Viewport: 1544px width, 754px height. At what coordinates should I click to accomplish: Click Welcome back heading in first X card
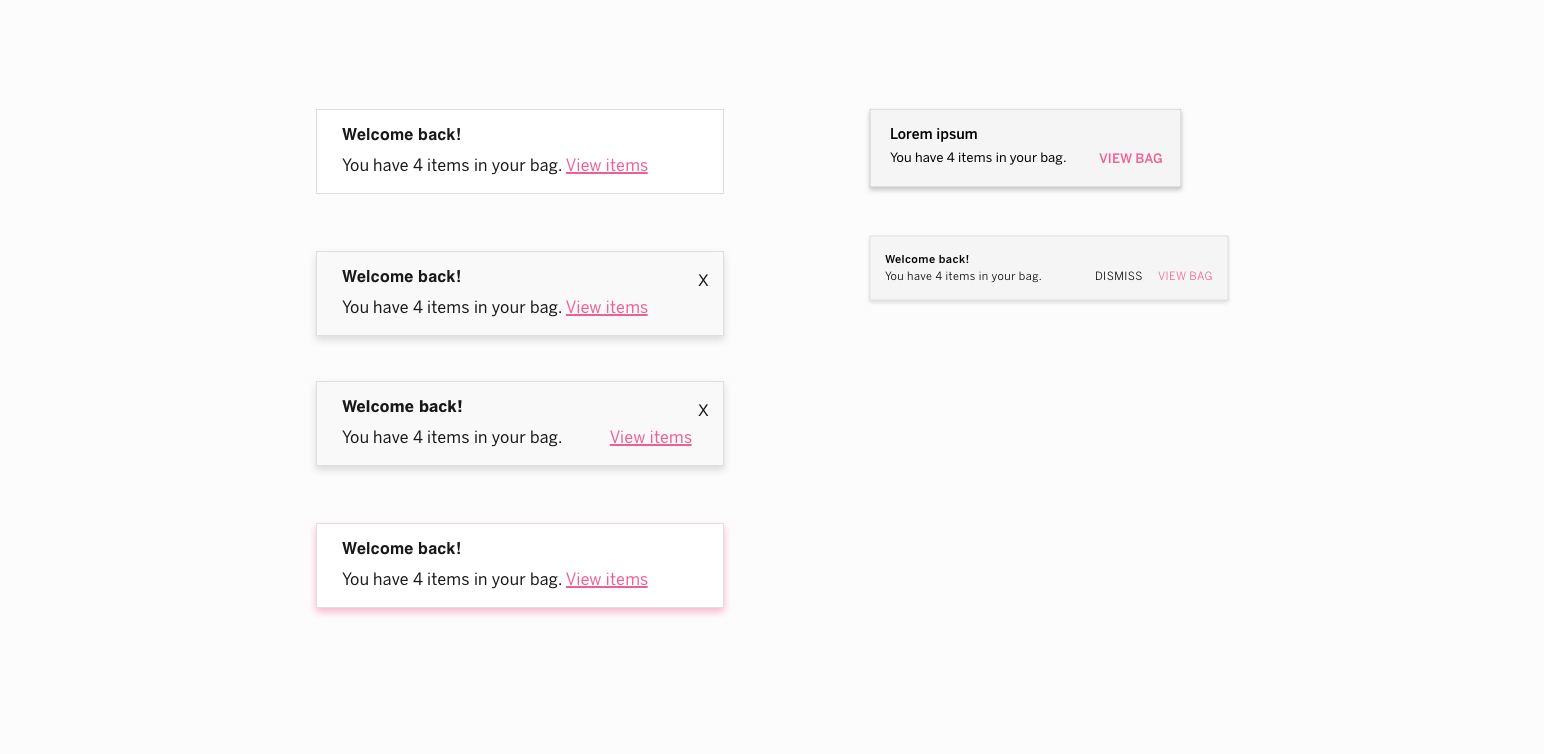402,276
